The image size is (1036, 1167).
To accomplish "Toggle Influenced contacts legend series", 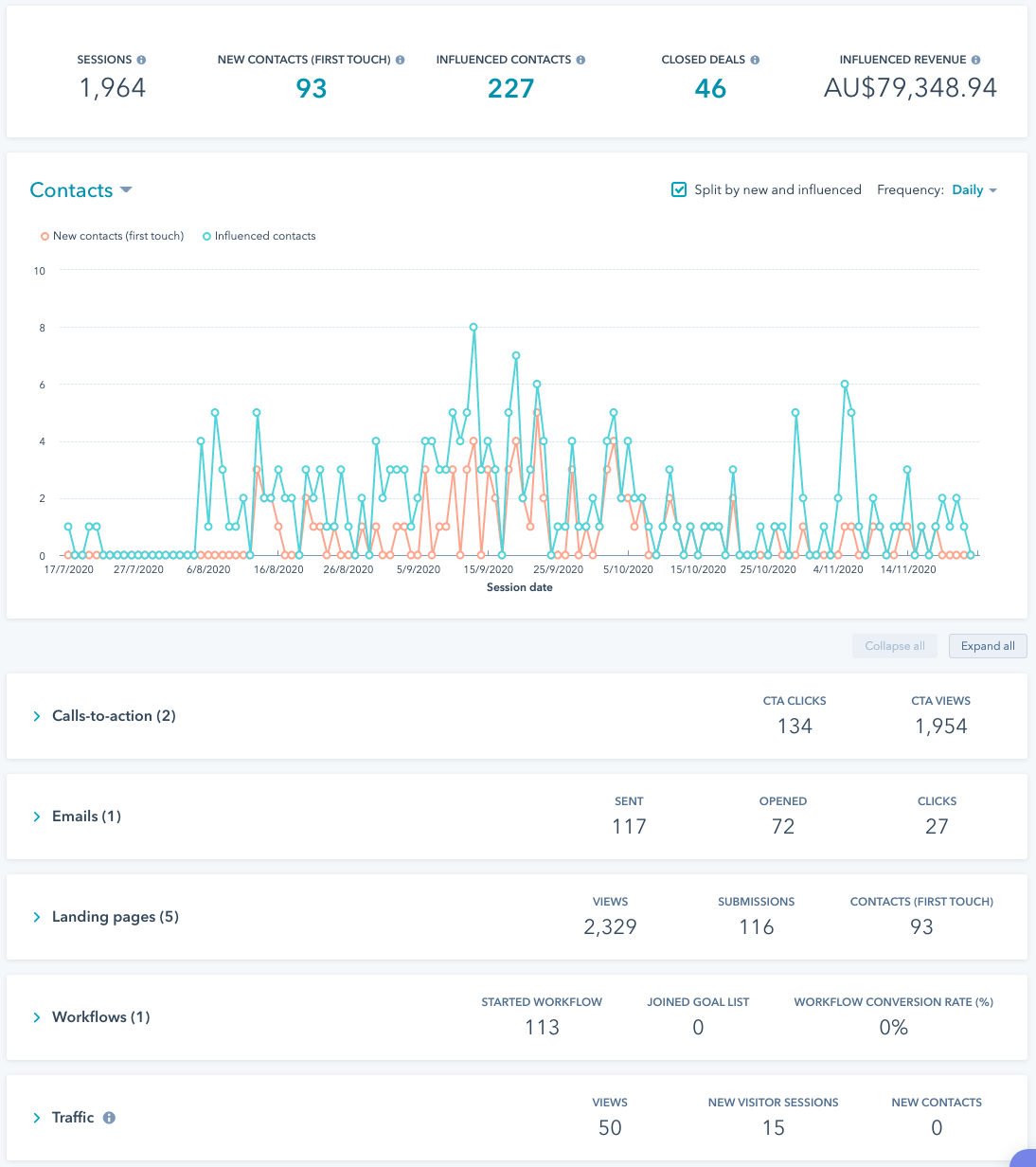I will pyautogui.click(x=259, y=236).
